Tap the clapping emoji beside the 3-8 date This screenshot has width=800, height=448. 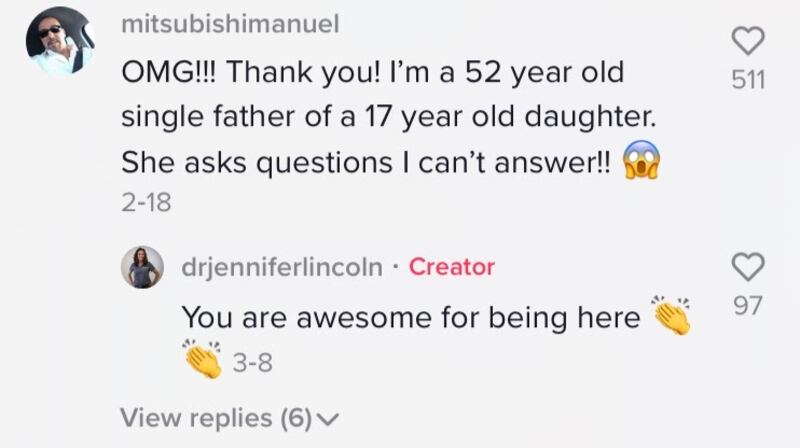[201, 363]
